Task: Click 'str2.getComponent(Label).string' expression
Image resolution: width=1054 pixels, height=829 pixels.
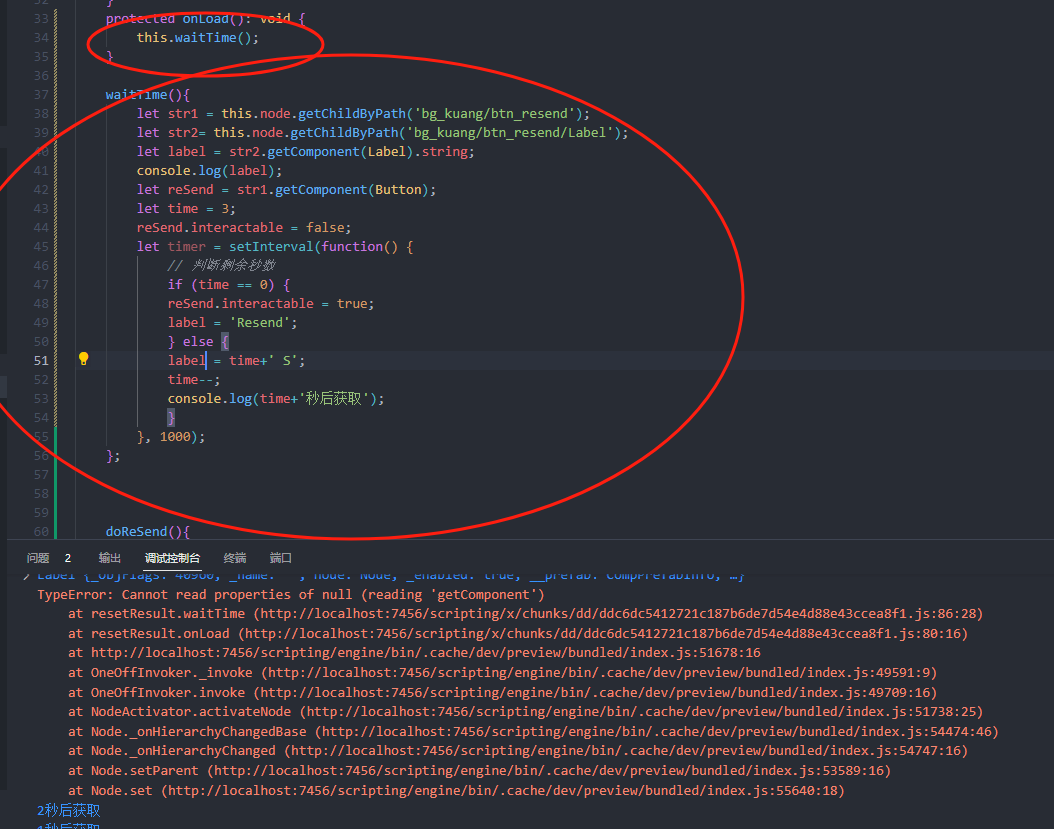Action: point(348,152)
